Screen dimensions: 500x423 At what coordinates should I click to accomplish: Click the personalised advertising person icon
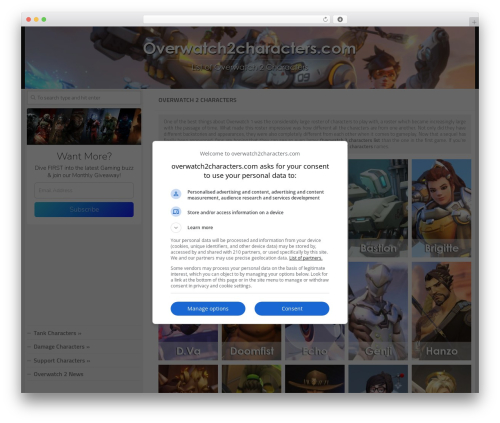pyautogui.click(x=176, y=193)
